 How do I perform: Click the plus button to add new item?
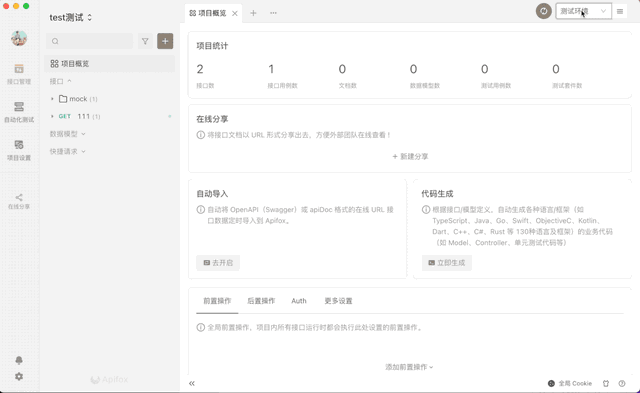point(165,41)
